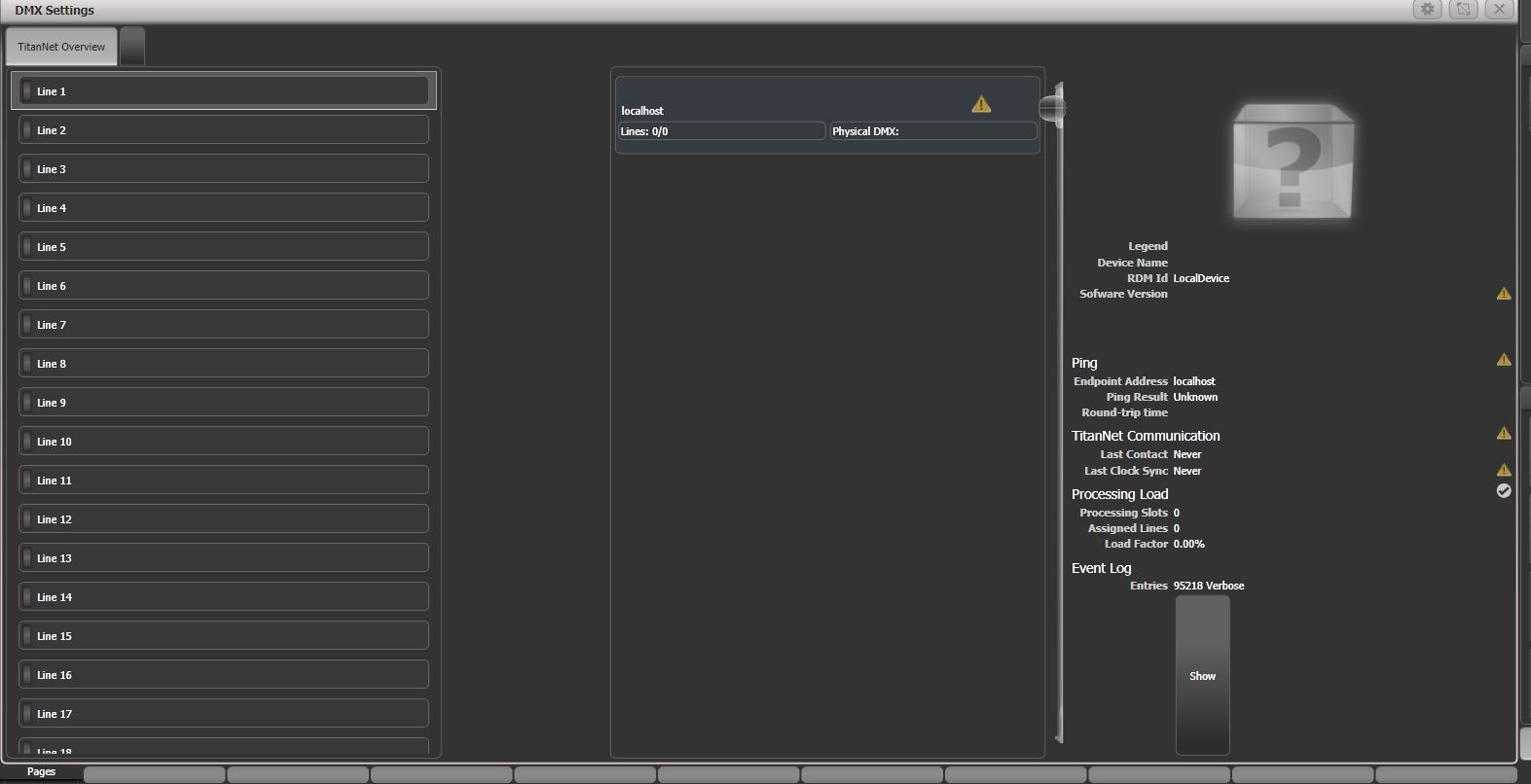Click the Endpoint Address 'localhost' value
The width and height of the screenshot is (1531, 784).
point(1194,381)
